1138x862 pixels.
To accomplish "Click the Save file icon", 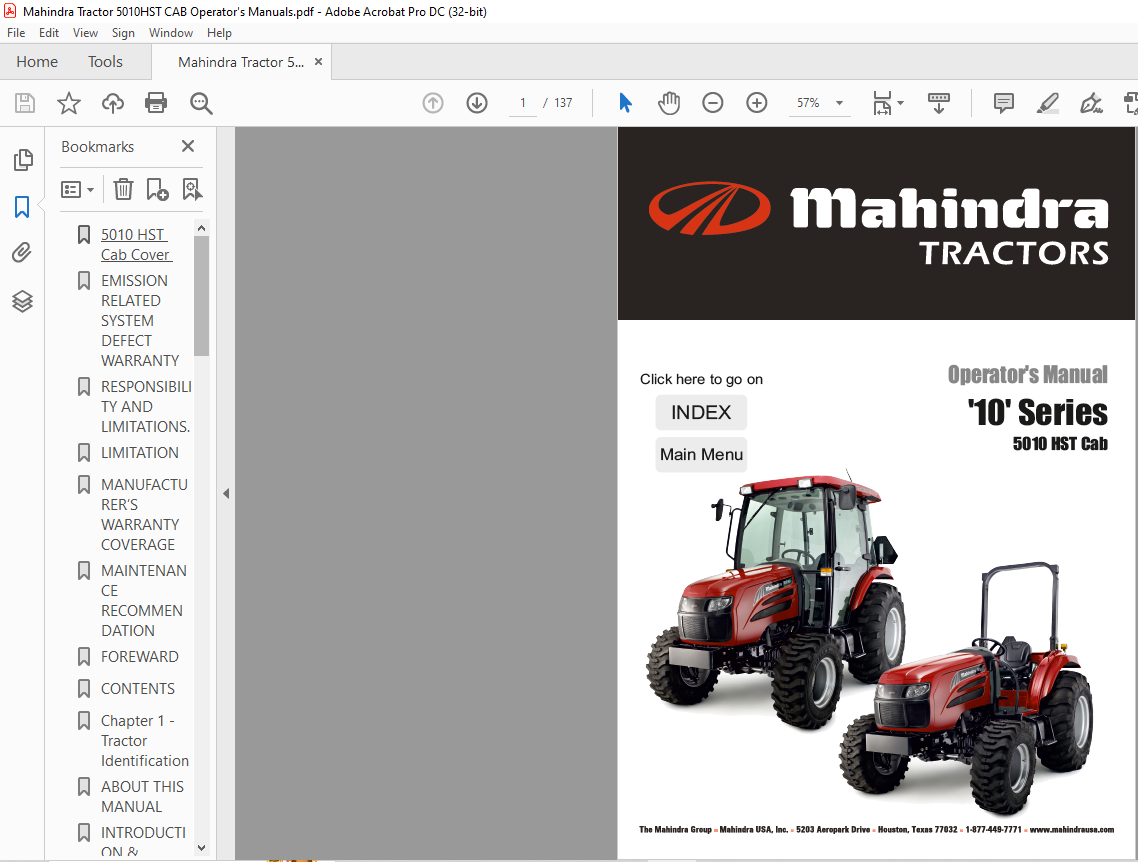I will click(x=25, y=103).
